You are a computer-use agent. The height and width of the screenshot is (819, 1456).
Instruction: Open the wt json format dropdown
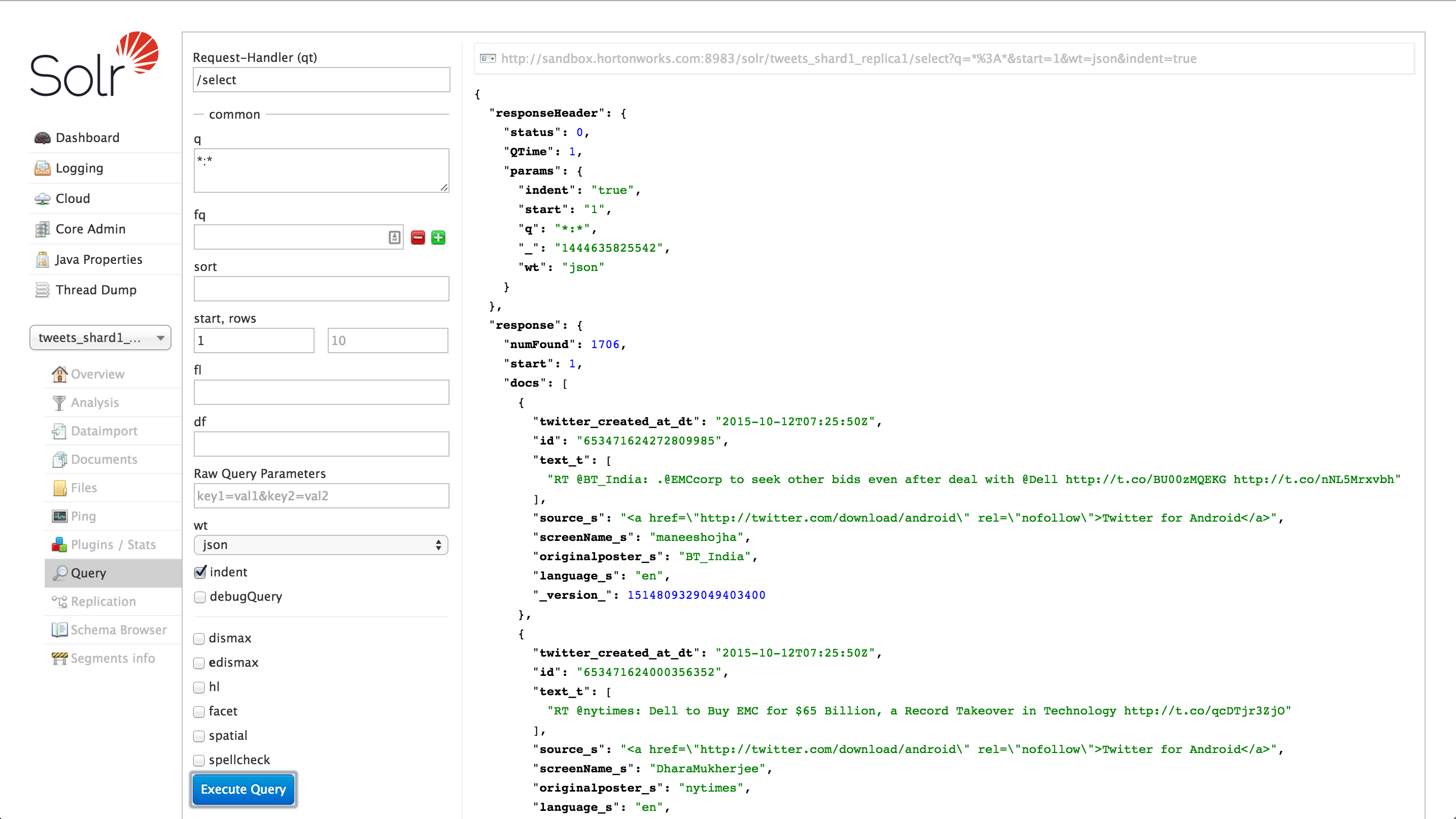pyautogui.click(x=321, y=545)
